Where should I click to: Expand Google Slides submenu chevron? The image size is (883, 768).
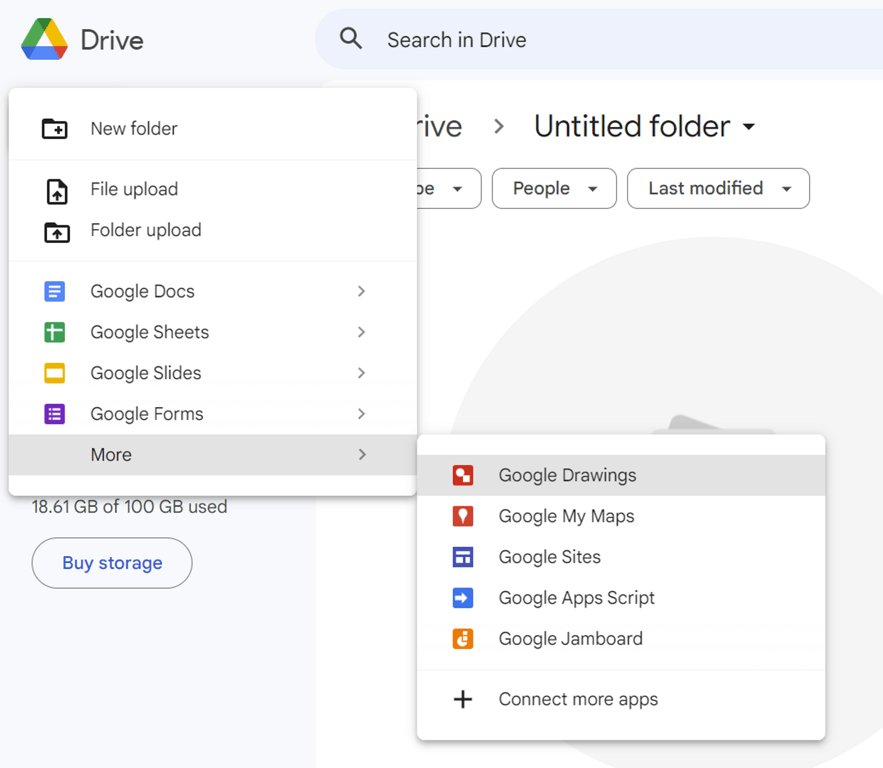pyautogui.click(x=362, y=373)
